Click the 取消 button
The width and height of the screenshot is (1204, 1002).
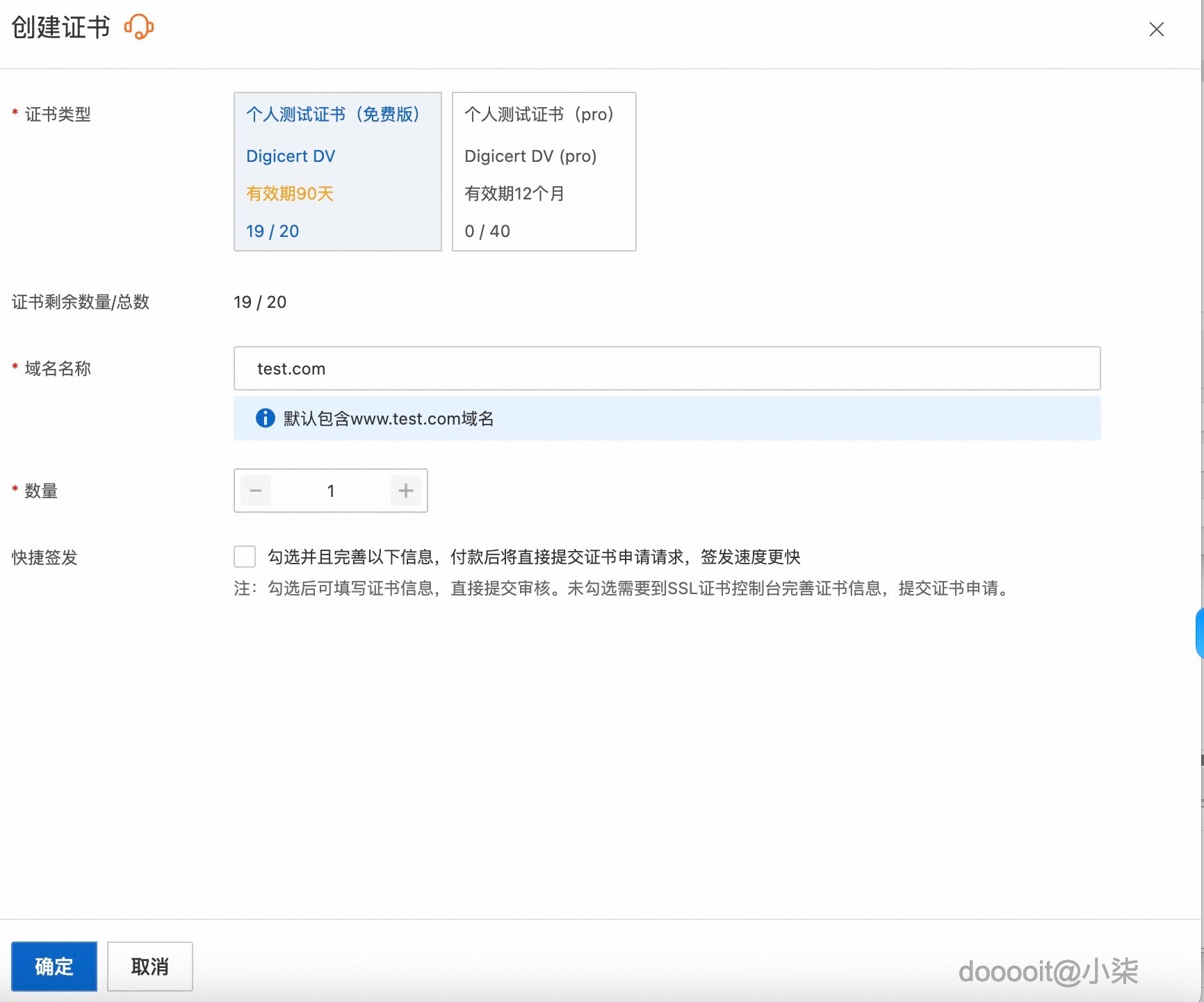tap(149, 966)
